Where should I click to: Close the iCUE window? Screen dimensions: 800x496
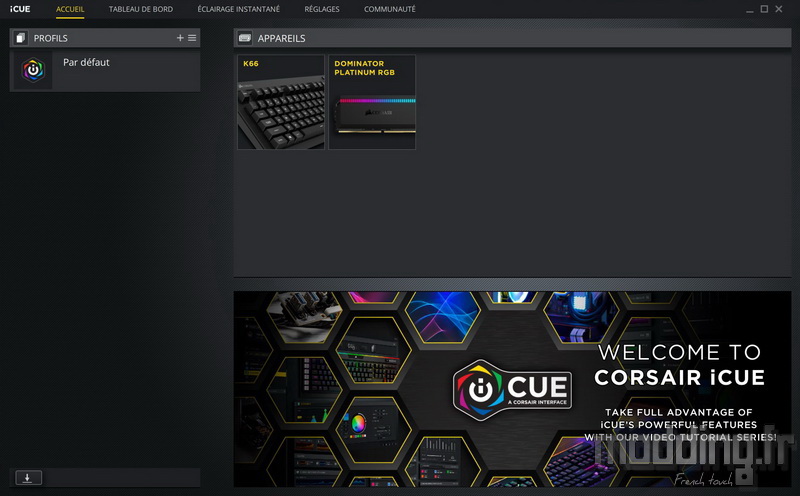pos(779,9)
